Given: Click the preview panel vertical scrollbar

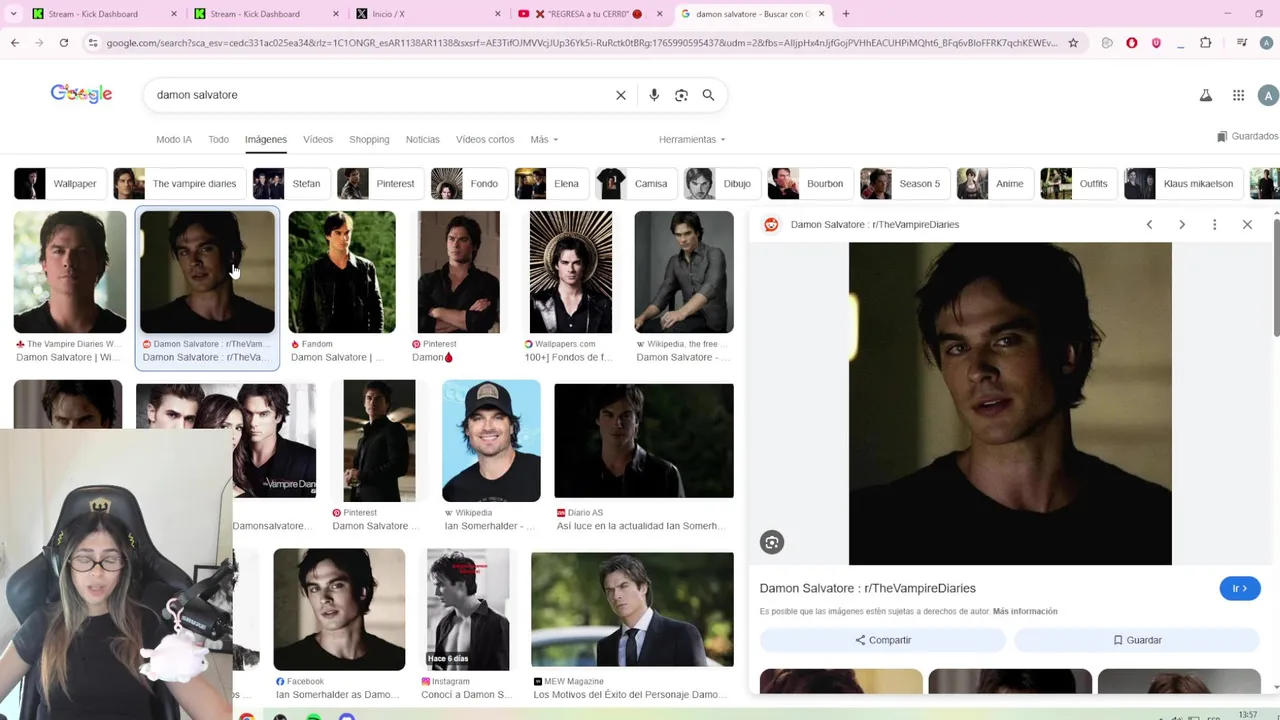Looking at the screenshot, I should click(1275, 277).
